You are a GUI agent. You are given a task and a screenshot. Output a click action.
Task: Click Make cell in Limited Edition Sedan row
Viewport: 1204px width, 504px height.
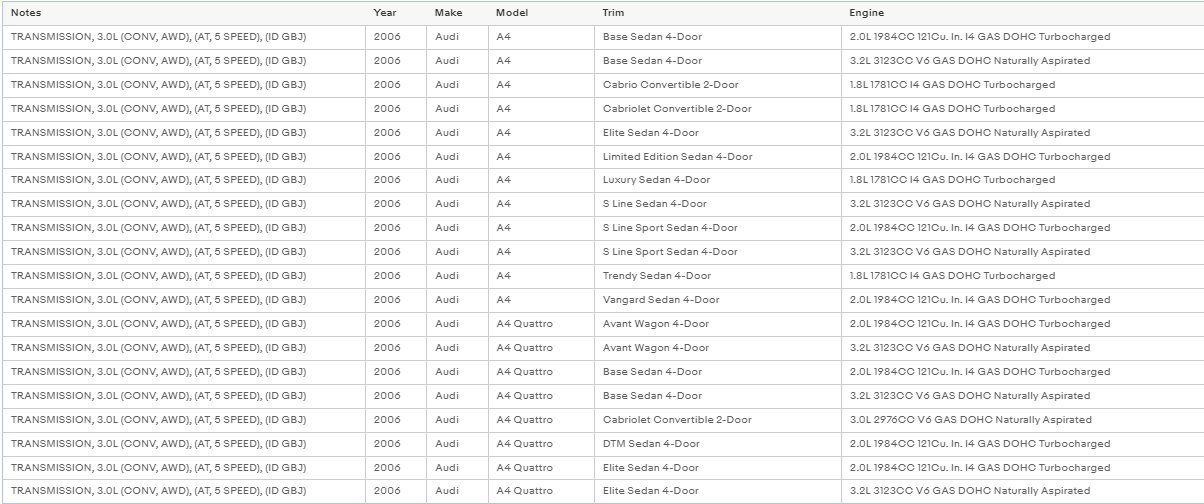[457, 157]
